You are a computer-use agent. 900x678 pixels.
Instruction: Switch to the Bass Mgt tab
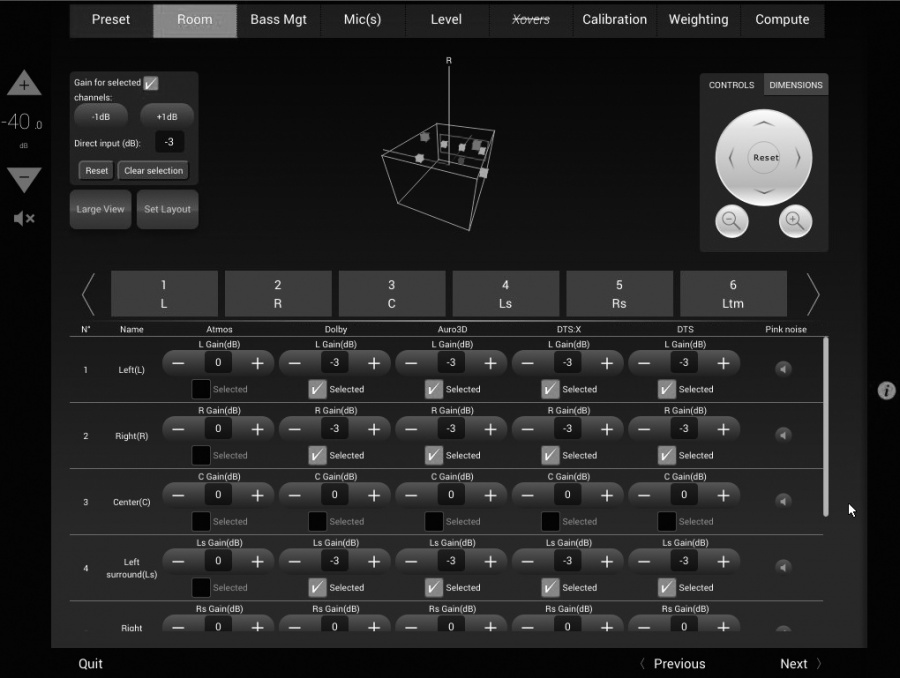pos(279,20)
